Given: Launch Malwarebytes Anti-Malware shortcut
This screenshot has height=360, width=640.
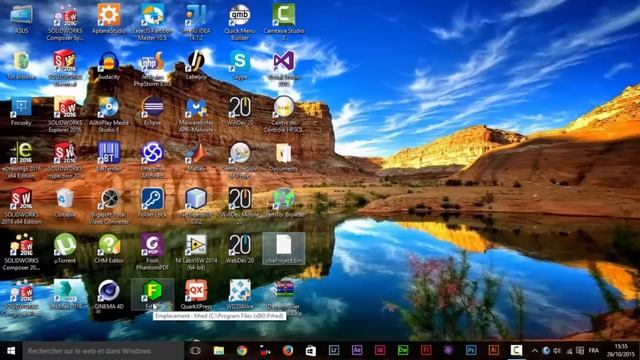Looking at the screenshot, I should [x=196, y=114].
